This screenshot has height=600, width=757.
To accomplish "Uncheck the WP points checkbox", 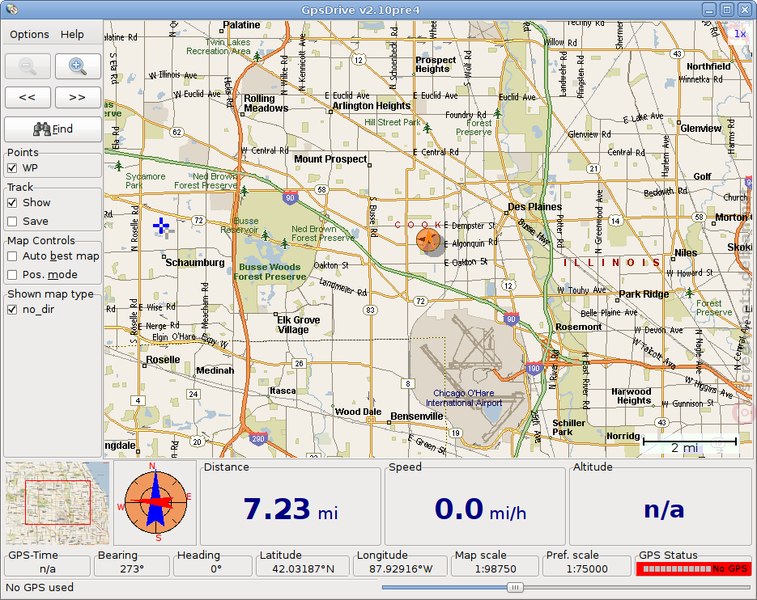I will pos(13,168).
